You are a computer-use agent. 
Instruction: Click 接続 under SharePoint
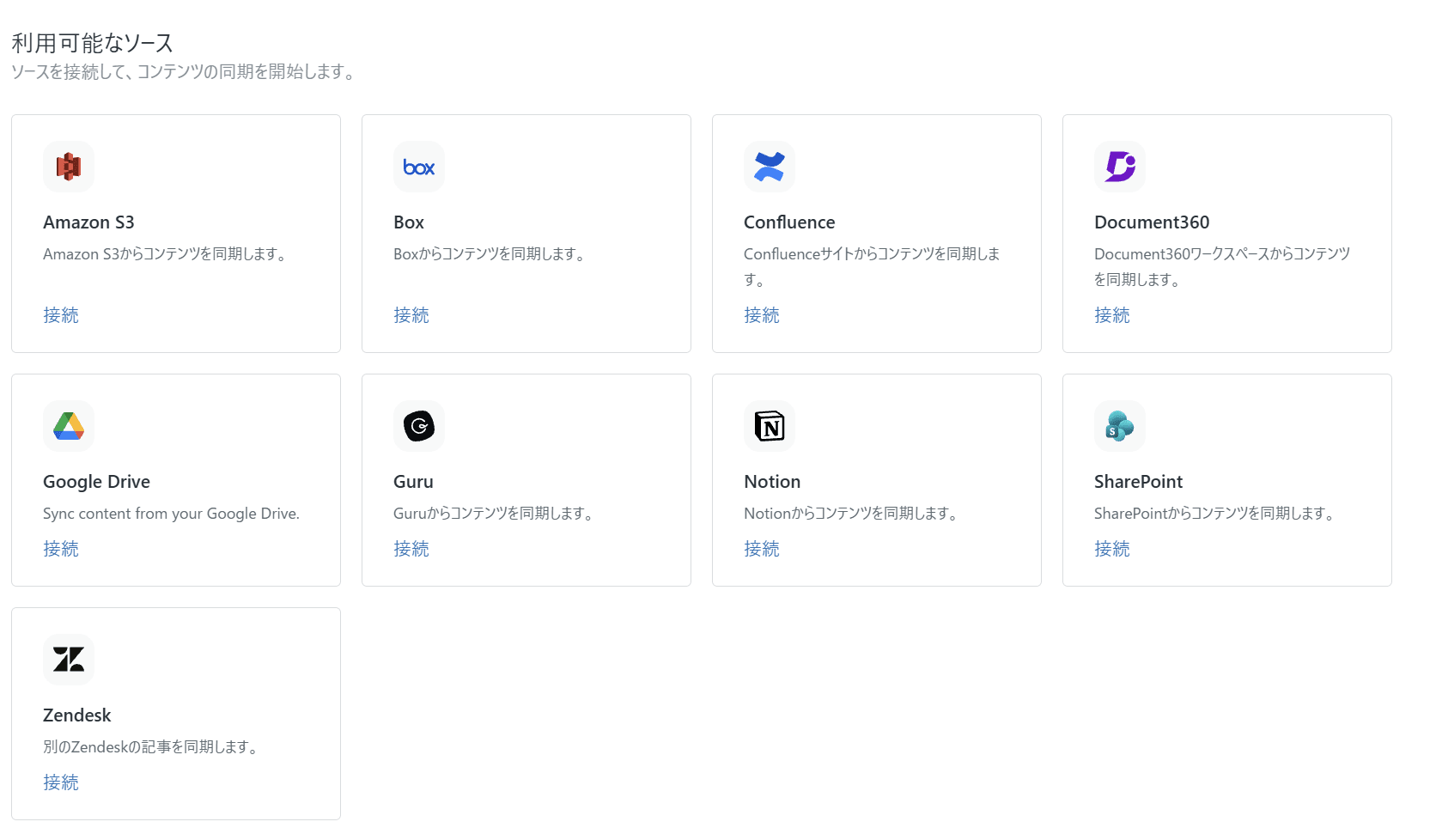click(x=1112, y=549)
